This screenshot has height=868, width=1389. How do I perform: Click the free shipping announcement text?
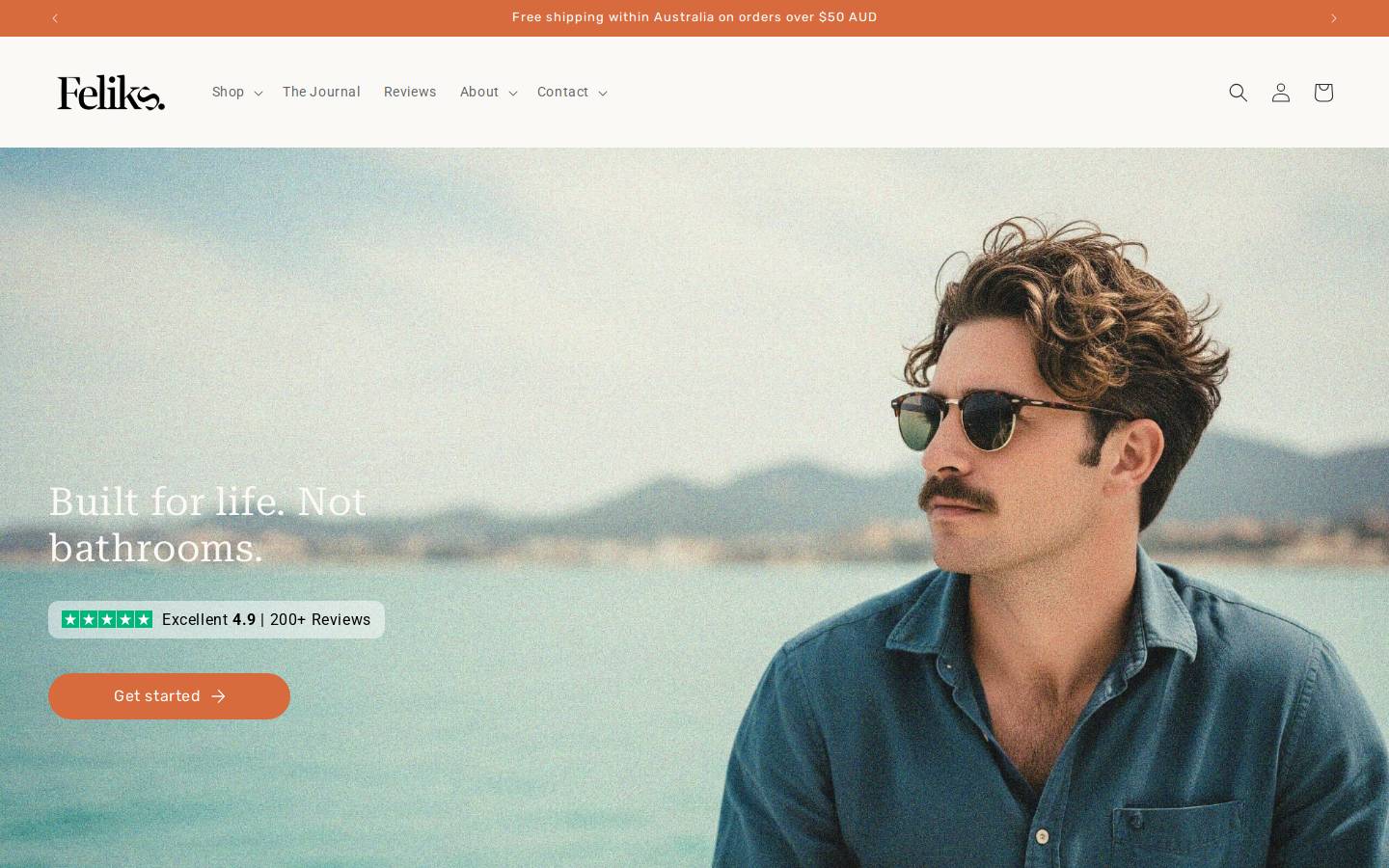(694, 17)
